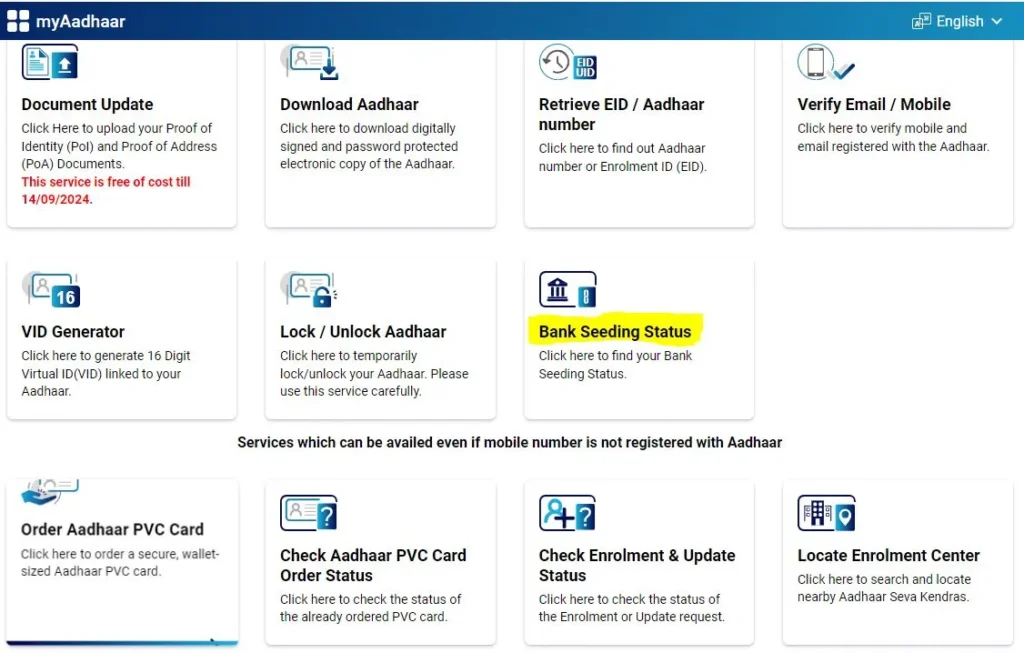Click 'Click here to download digitally signed' description
Screen dimensions: 1024x653
click(x=369, y=146)
